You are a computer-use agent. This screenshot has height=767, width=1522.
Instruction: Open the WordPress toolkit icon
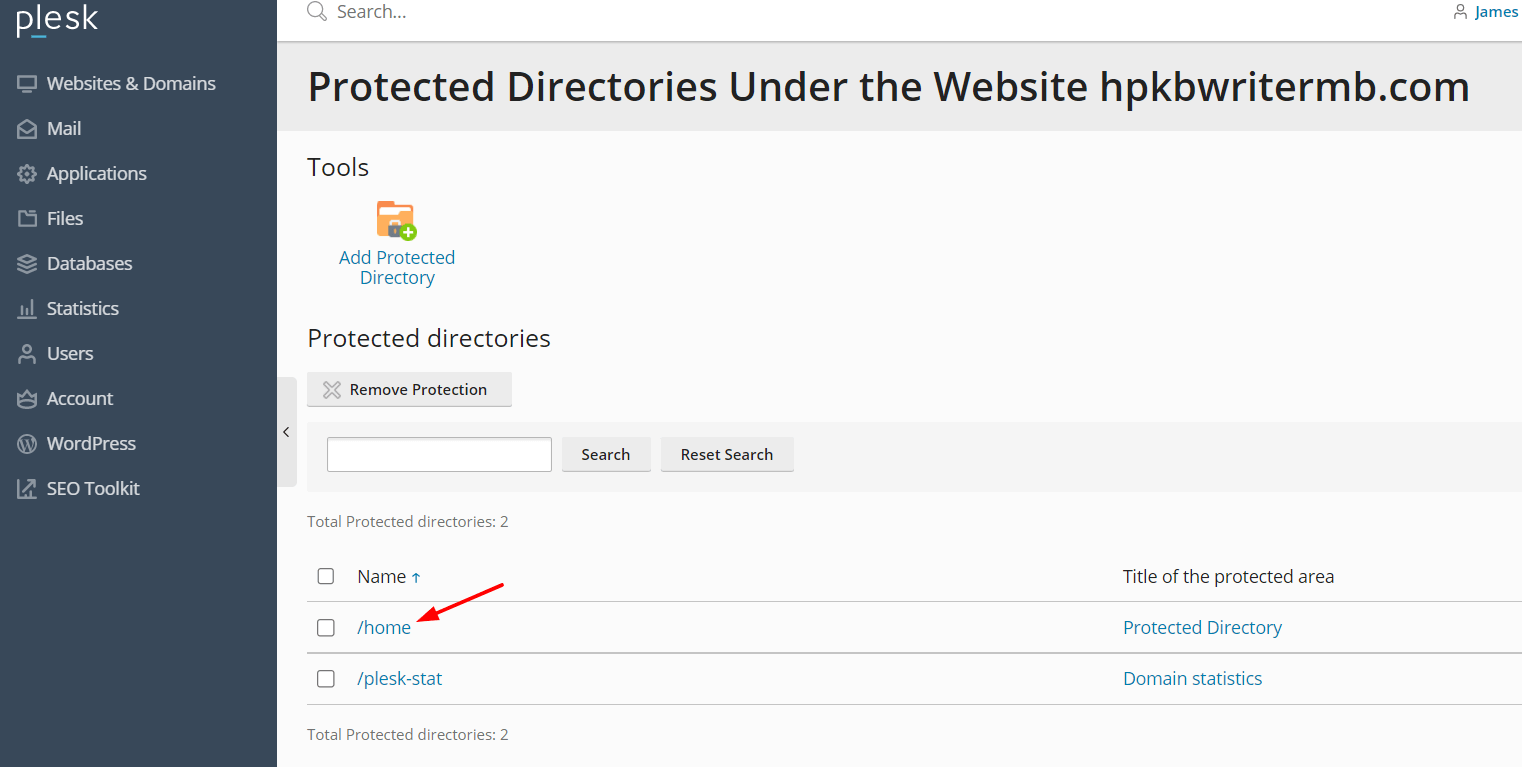(27, 443)
